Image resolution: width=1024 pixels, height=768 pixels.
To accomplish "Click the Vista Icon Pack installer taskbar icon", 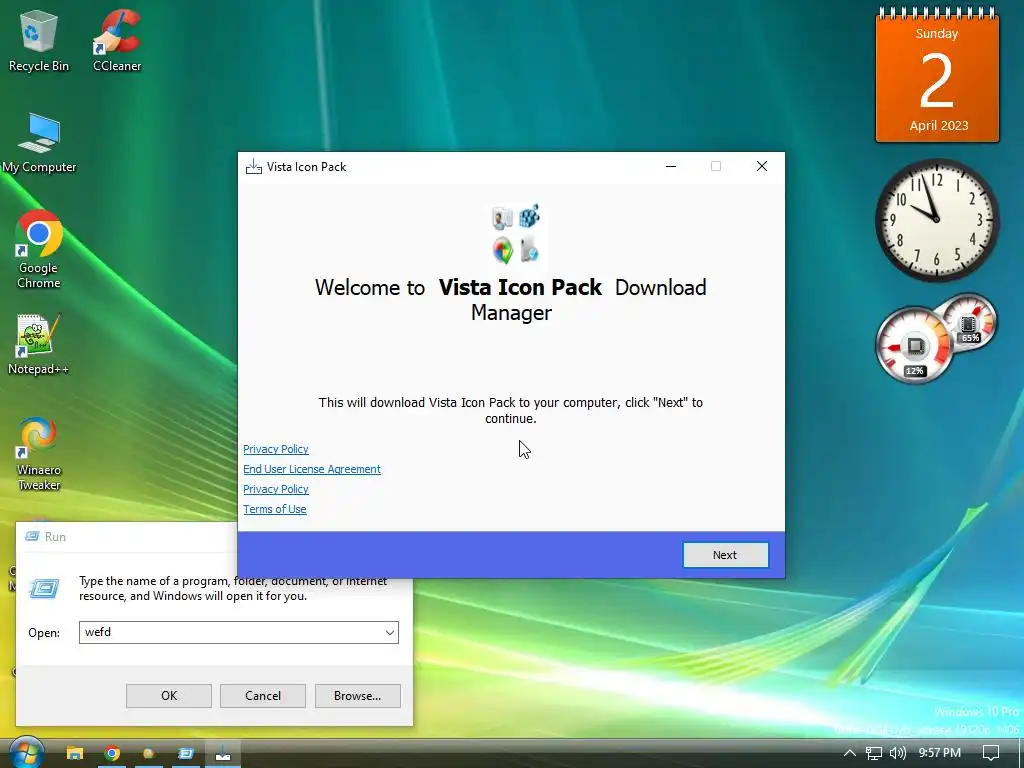I will (223, 754).
